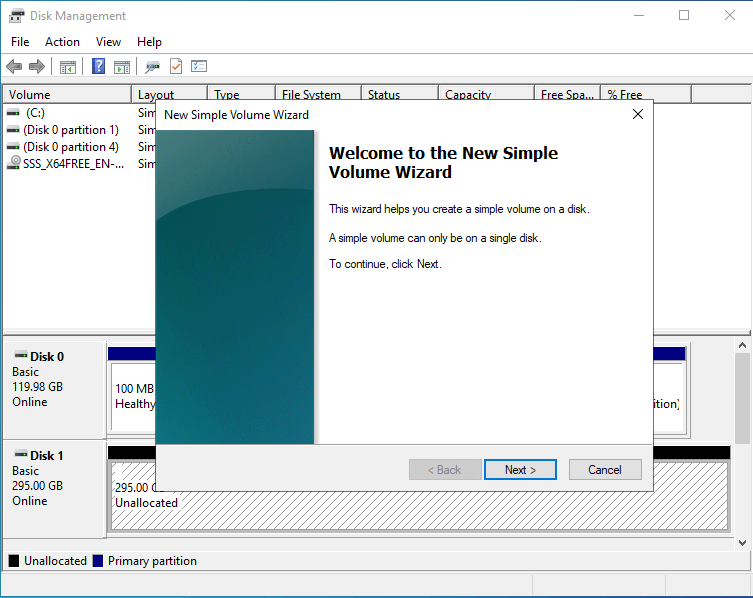Select the Disk 0 partition 4 drive icon
Screen dimensions: 753x598
13,147
